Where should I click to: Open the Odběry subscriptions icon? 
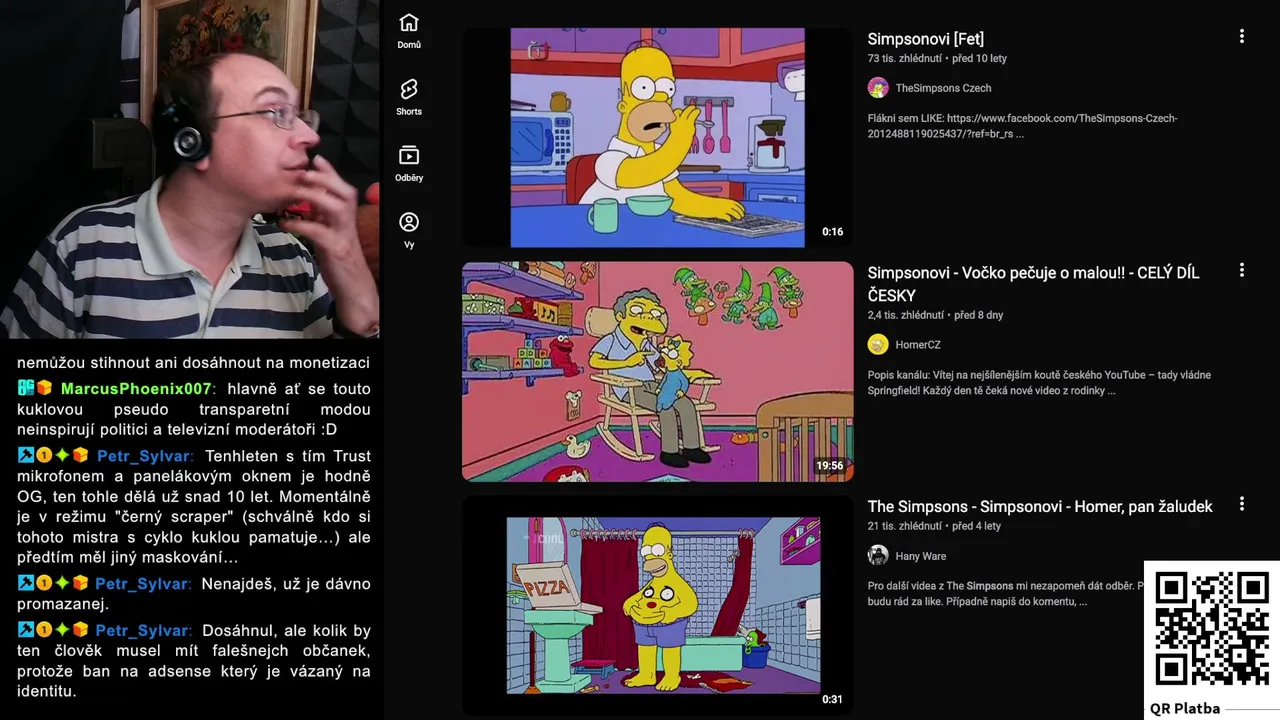tap(409, 156)
